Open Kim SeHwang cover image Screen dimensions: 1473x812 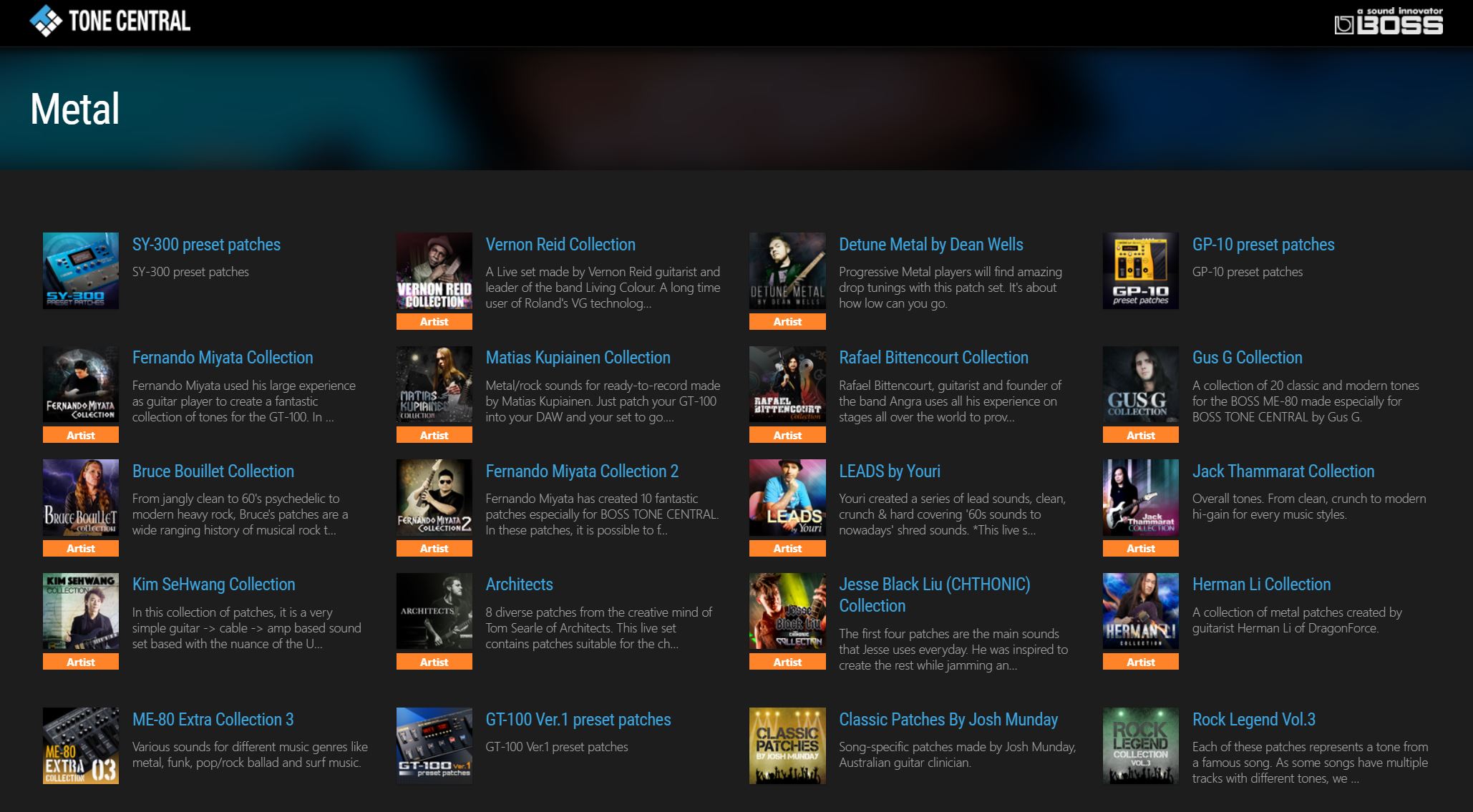coord(81,611)
